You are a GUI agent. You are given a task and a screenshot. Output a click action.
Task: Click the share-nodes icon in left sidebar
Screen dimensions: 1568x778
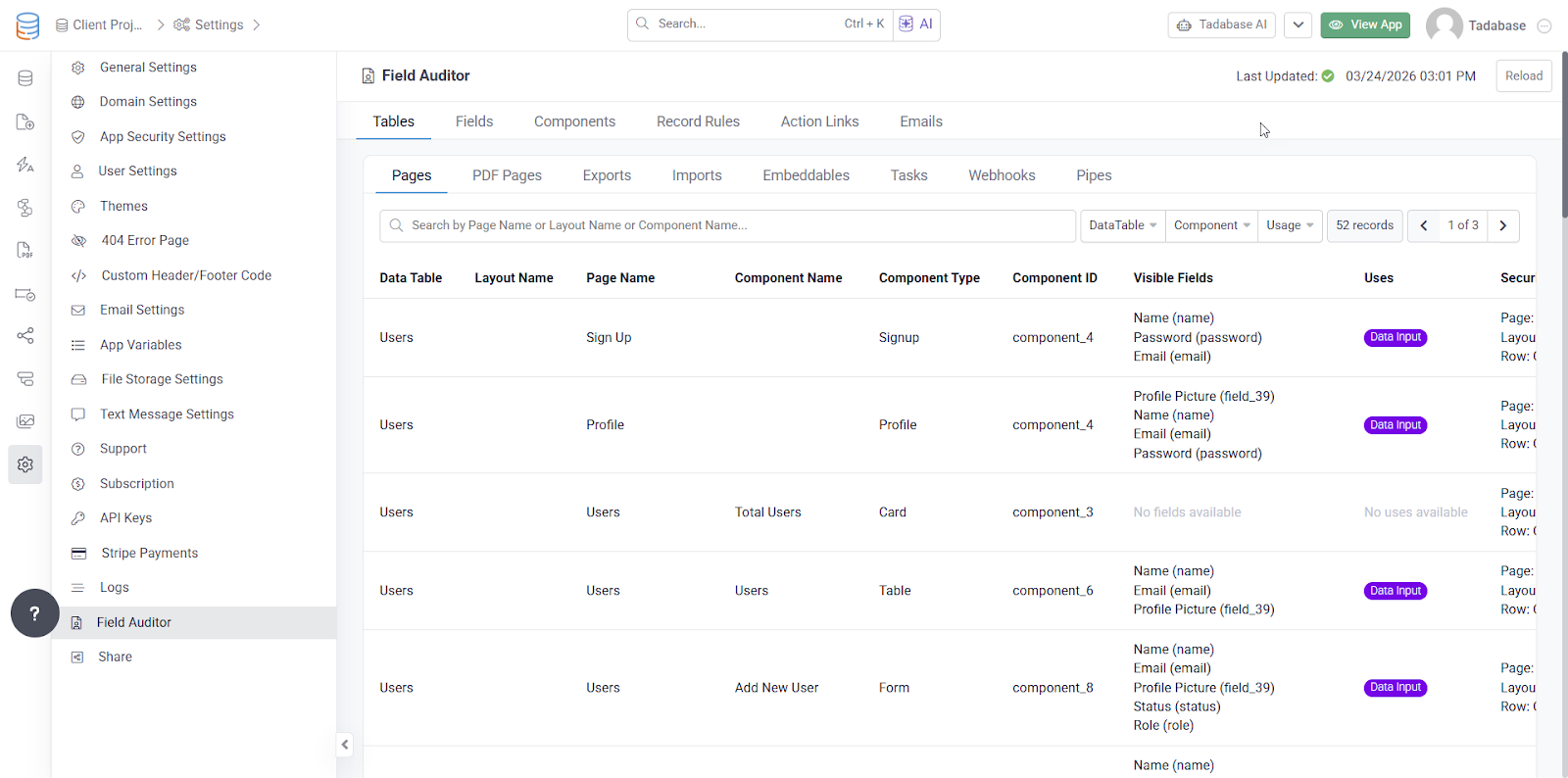click(25, 336)
